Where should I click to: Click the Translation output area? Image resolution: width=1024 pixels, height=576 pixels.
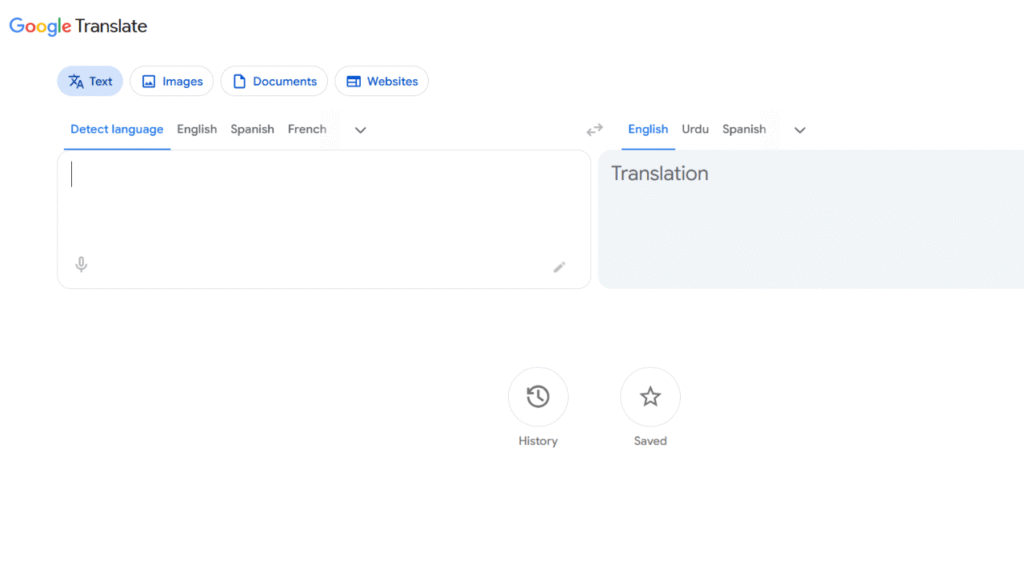(x=811, y=219)
